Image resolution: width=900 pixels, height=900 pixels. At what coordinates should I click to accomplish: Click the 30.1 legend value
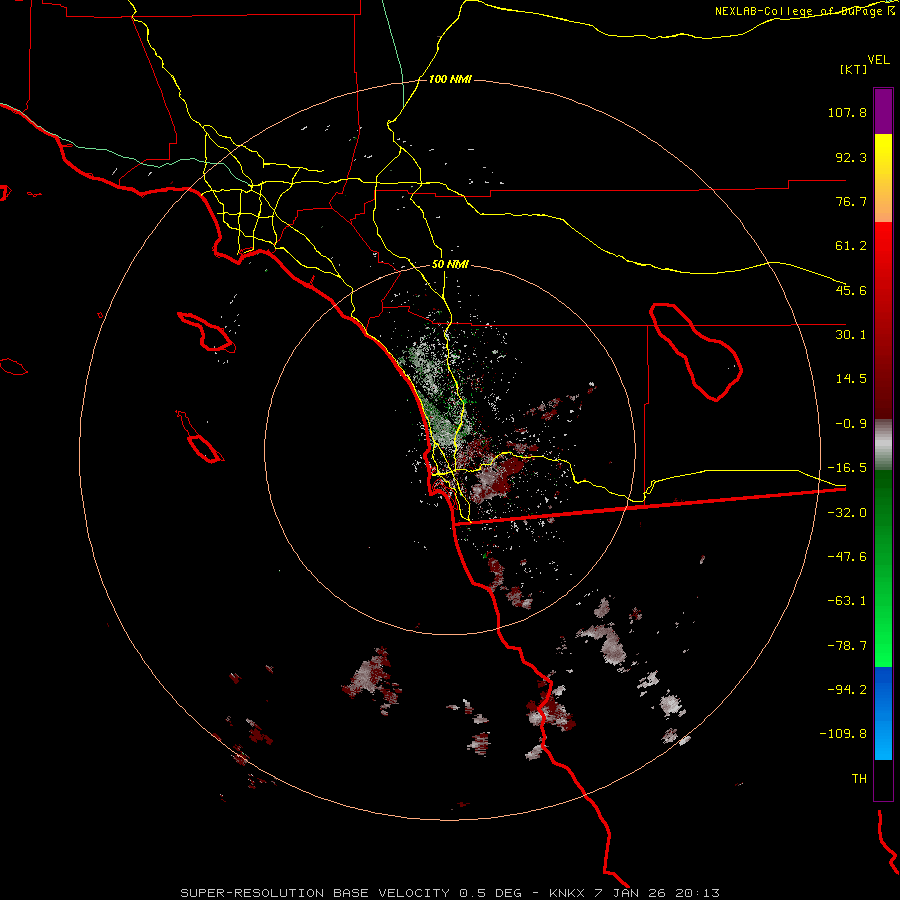851,335
